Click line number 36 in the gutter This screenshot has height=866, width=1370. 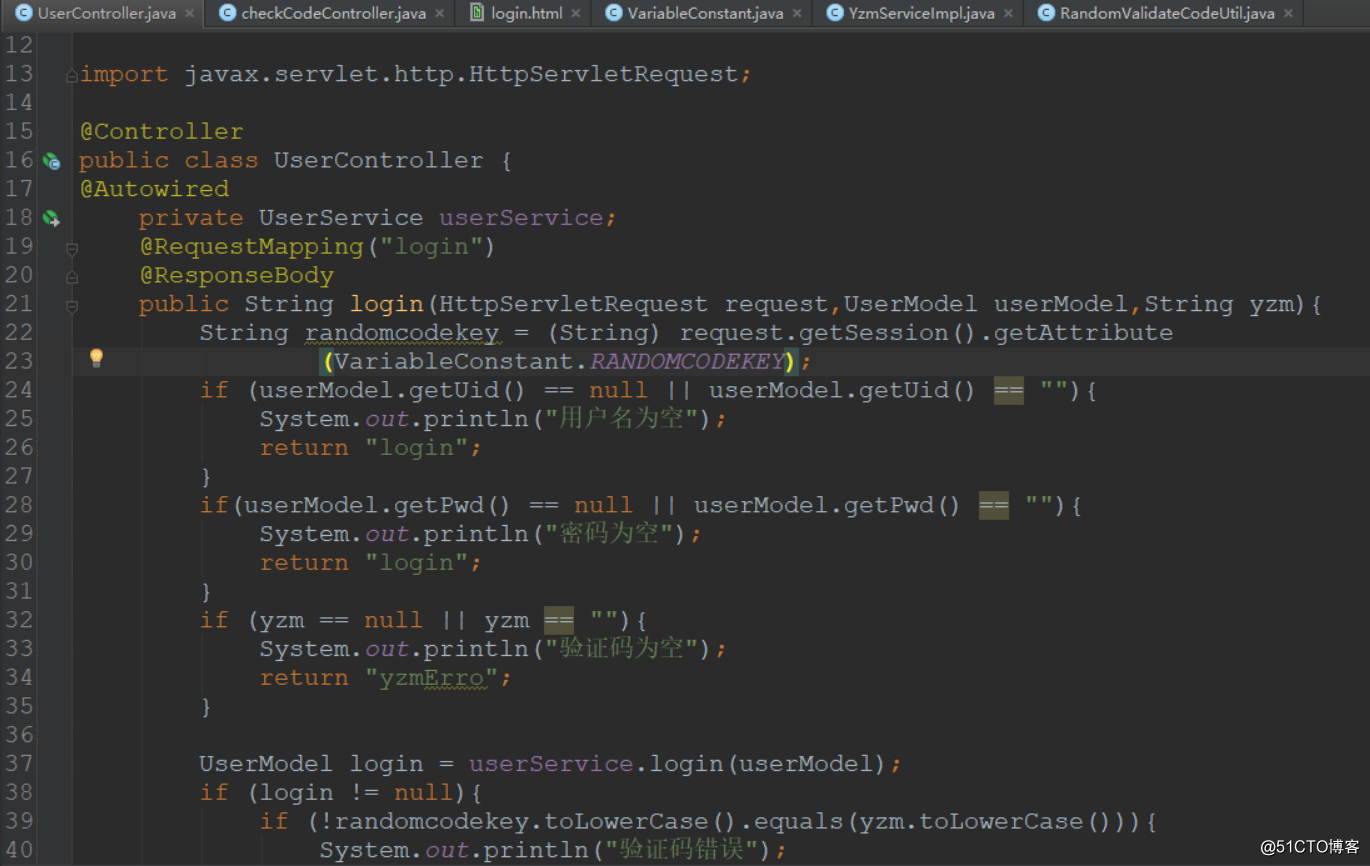[x=19, y=735]
